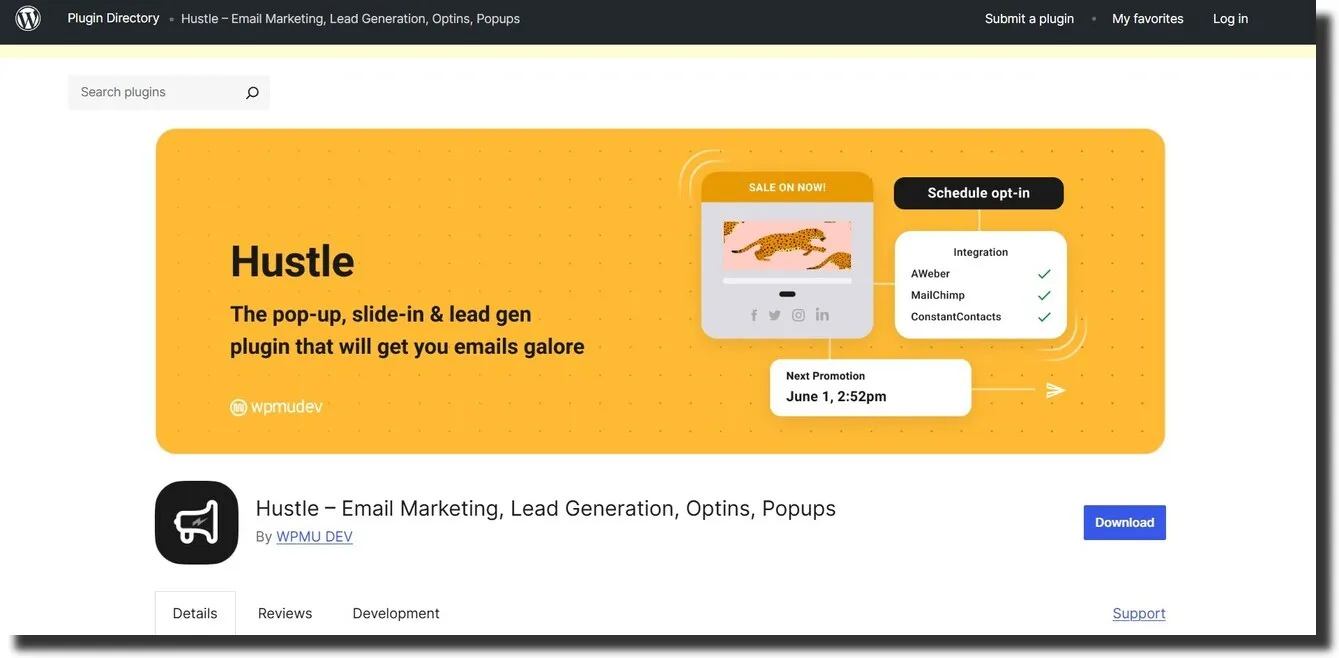This screenshot has width=1339, height=658.
Task: Click the Download button
Action: 1124,523
